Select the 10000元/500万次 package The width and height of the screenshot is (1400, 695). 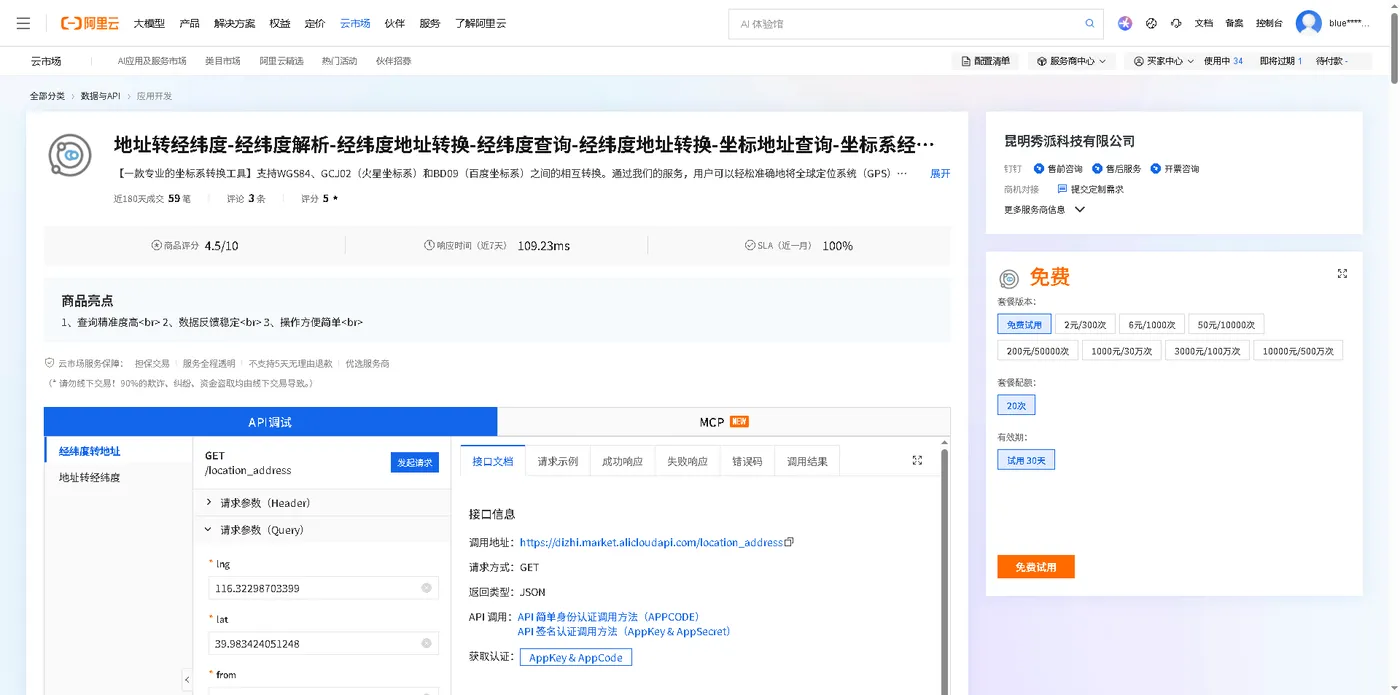click(1298, 351)
